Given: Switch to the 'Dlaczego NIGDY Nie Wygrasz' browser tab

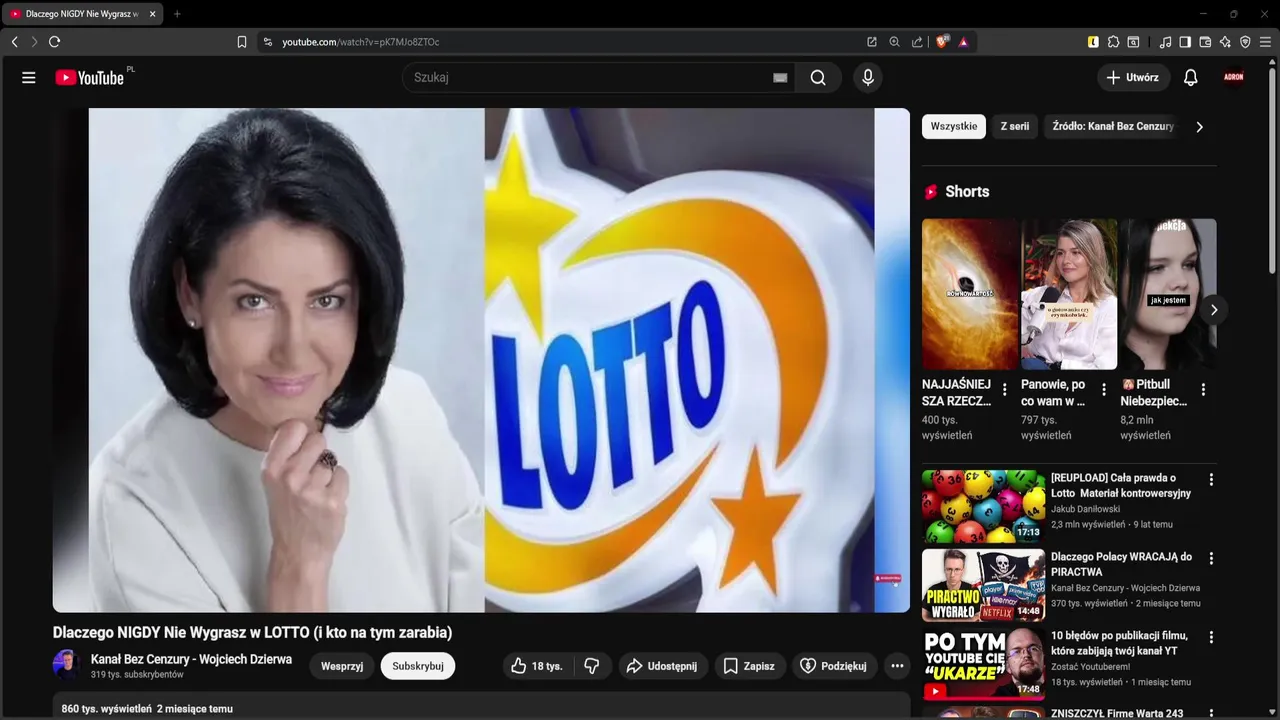Looking at the screenshot, I should [x=82, y=14].
